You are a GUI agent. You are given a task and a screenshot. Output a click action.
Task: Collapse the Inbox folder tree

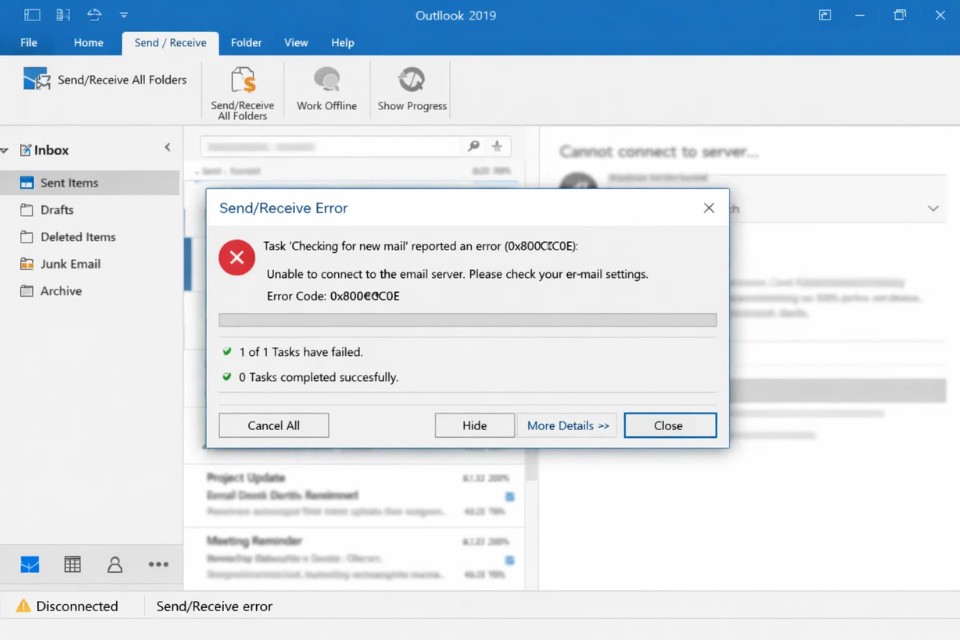click(x=167, y=147)
